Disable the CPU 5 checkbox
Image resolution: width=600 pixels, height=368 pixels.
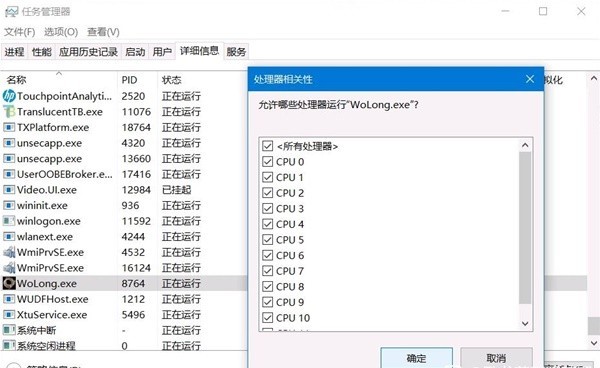click(267, 240)
